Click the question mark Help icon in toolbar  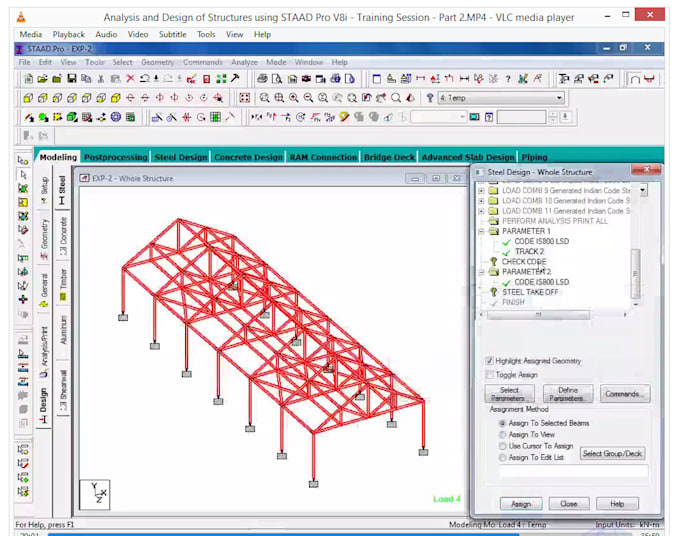click(x=508, y=79)
